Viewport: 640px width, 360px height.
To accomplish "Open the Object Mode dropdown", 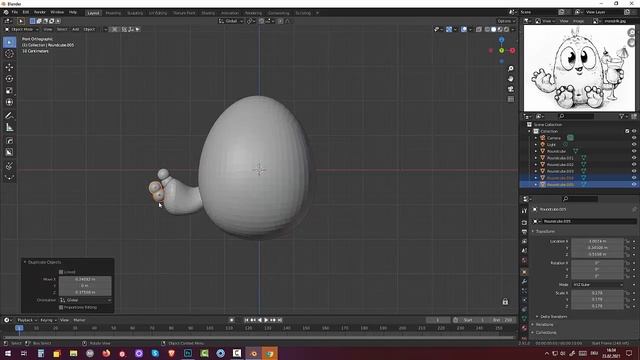I will [x=22, y=29].
